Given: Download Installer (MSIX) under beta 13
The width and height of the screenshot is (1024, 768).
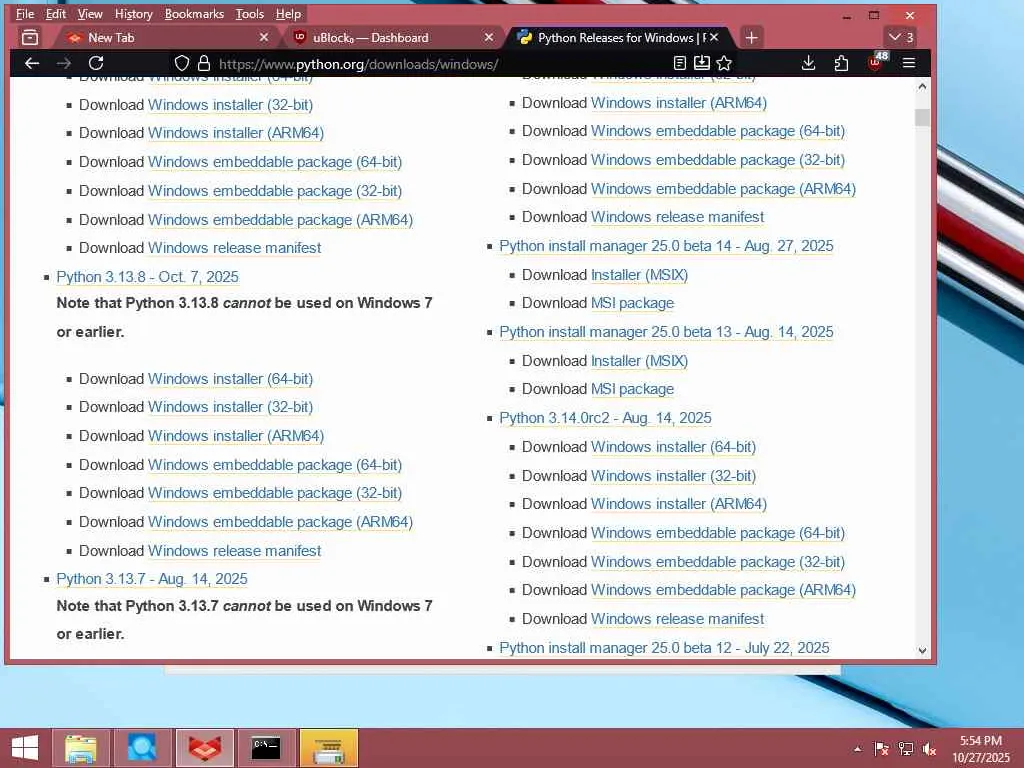Looking at the screenshot, I should [639, 361].
